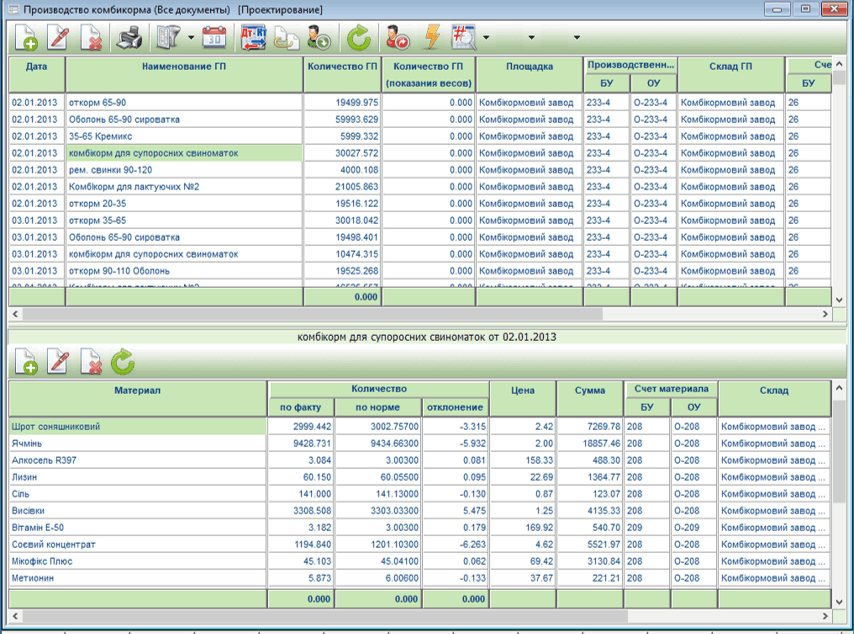Image resolution: width=854 pixels, height=634 pixels.
Task: Open the rightmost dropdown arrow in the top toolbar
Action: (x=577, y=39)
